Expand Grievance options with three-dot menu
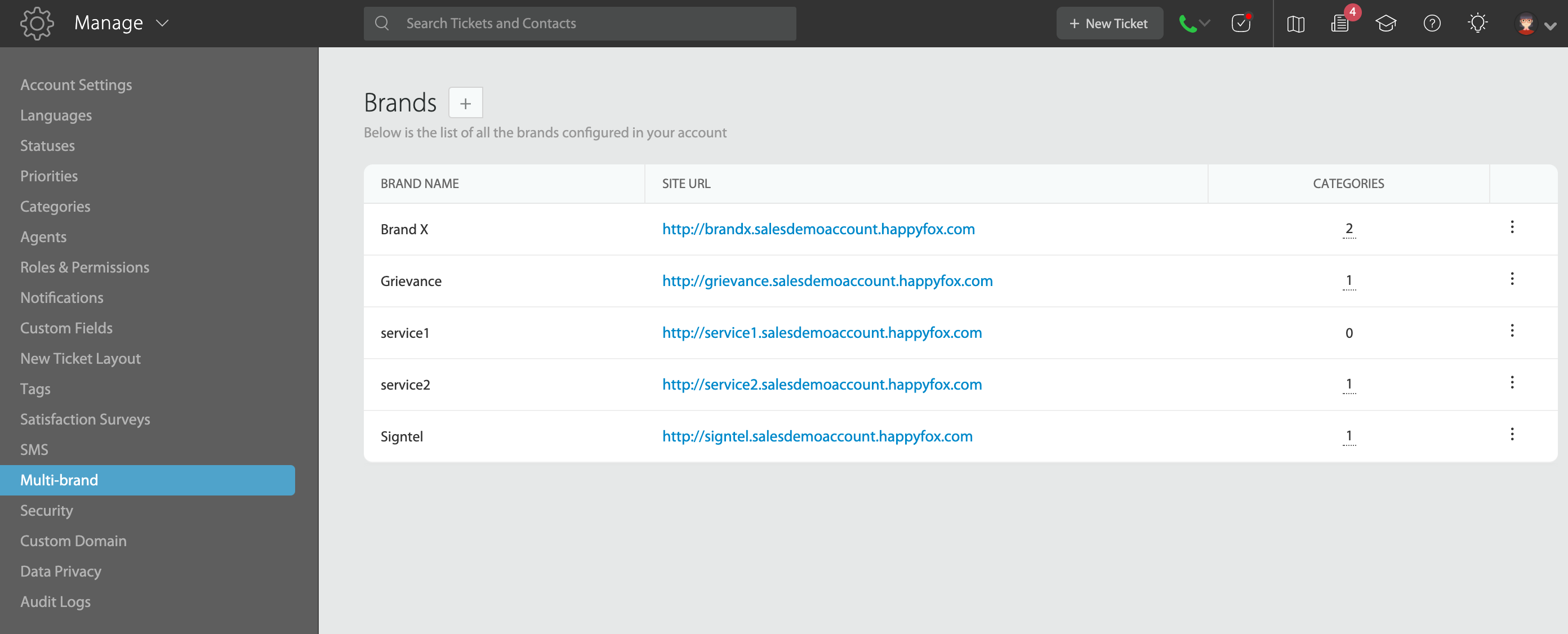Image resolution: width=1568 pixels, height=634 pixels. point(1512,278)
